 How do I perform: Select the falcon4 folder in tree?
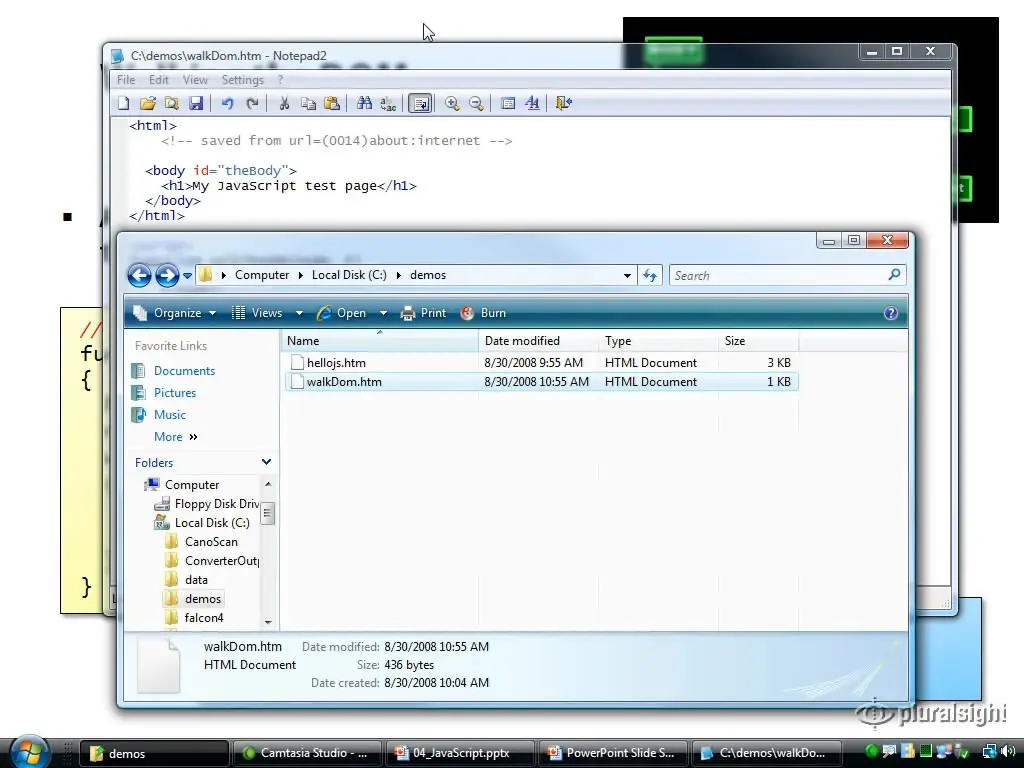204,617
